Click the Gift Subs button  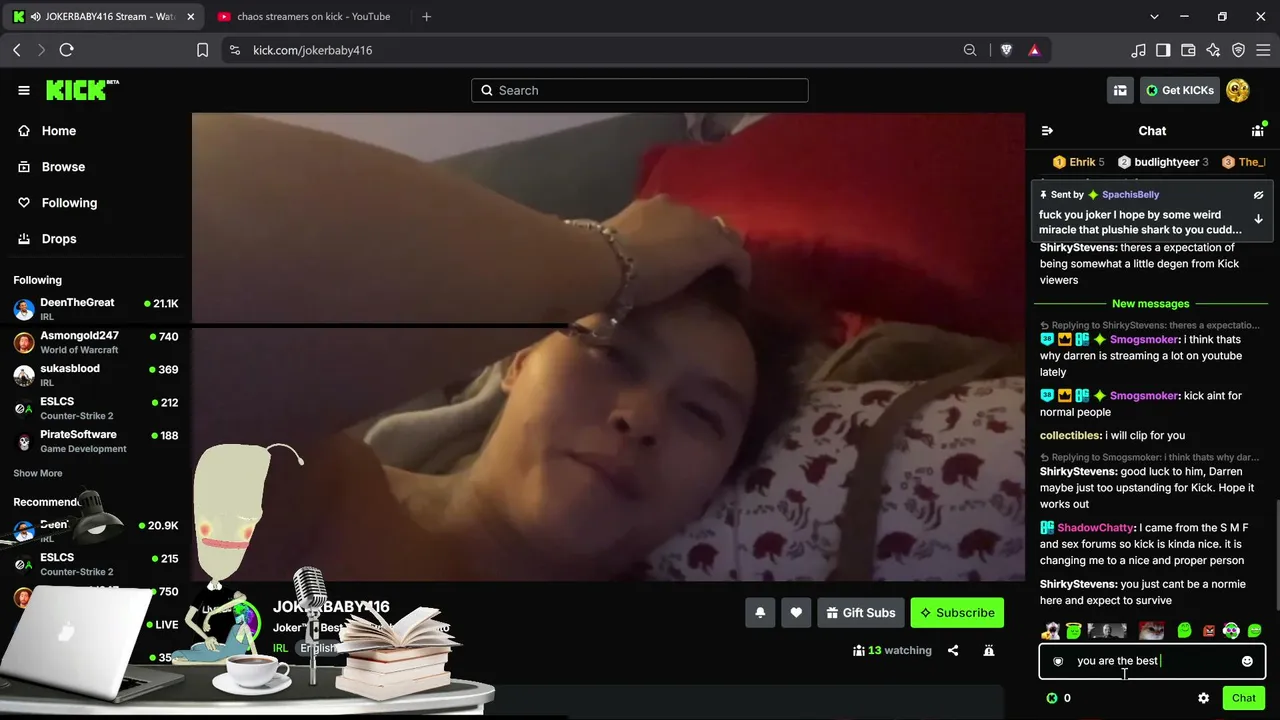[x=860, y=613]
